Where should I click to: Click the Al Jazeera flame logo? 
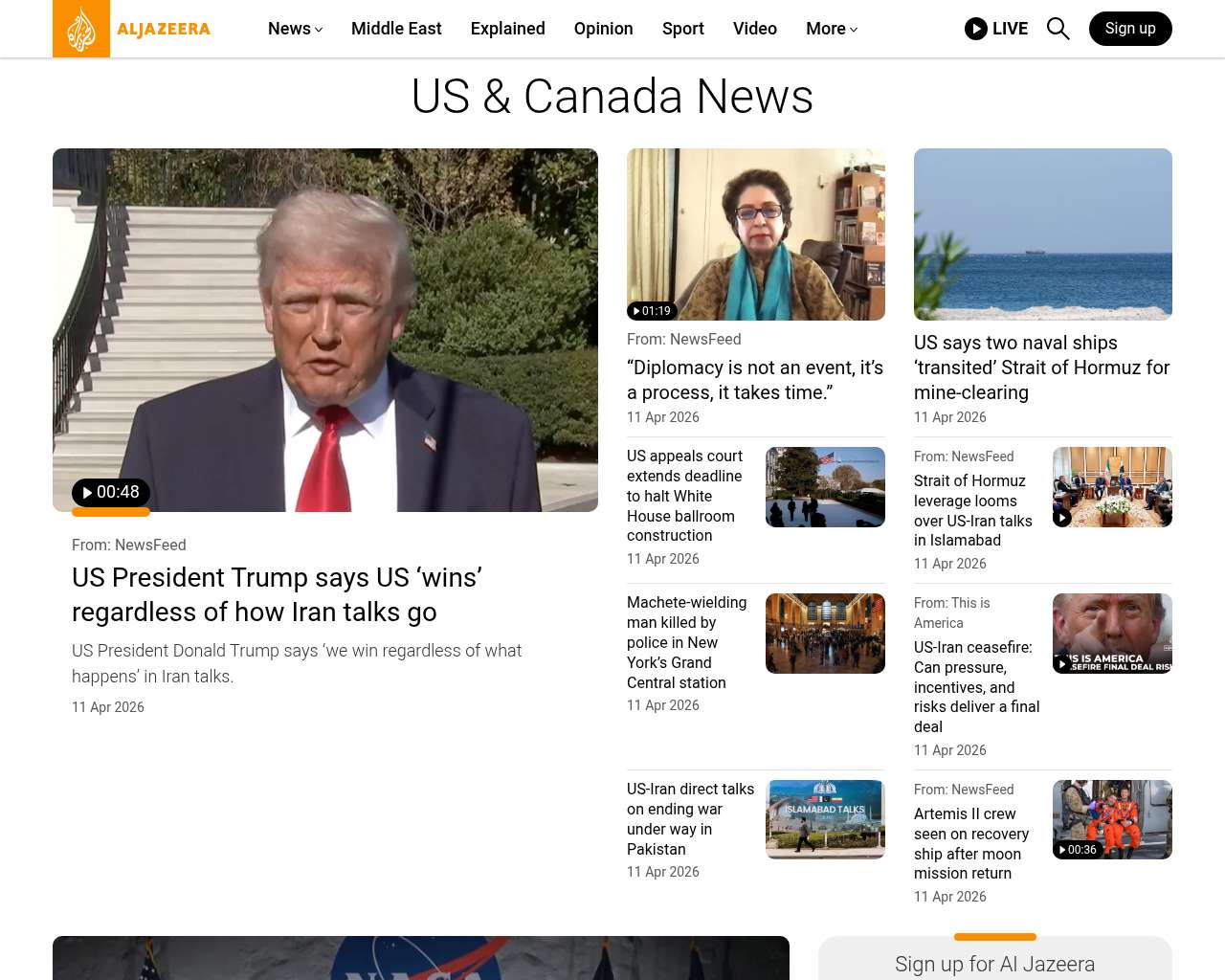coord(81,29)
